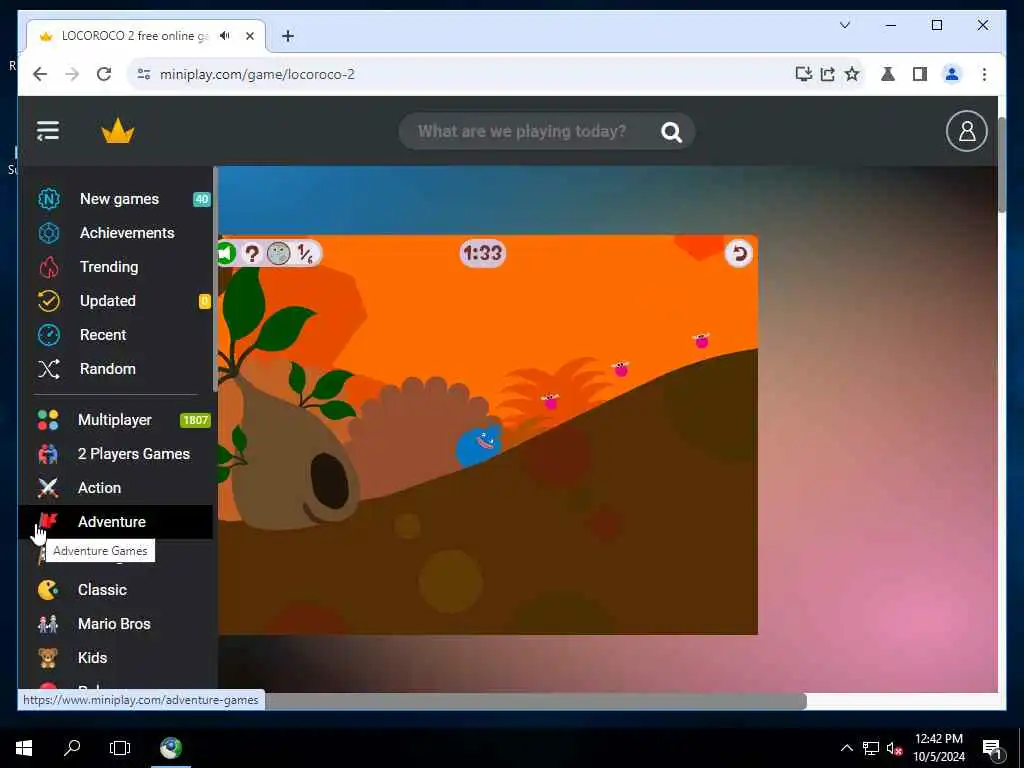Click the Recent clock icon

pyautogui.click(x=49, y=334)
